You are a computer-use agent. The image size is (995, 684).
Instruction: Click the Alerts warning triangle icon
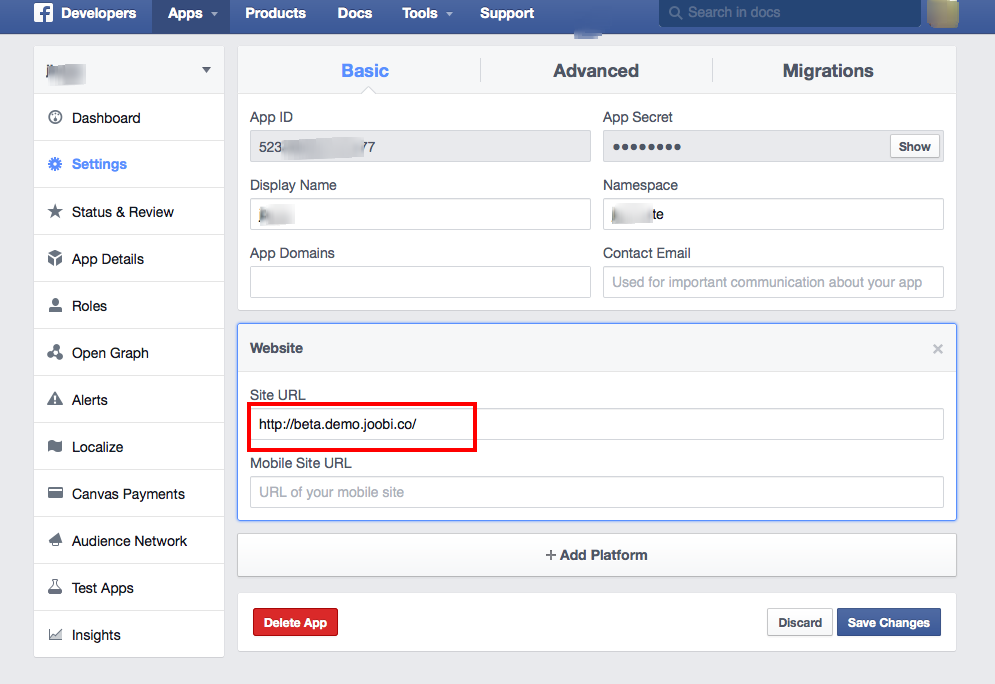click(55, 399)
